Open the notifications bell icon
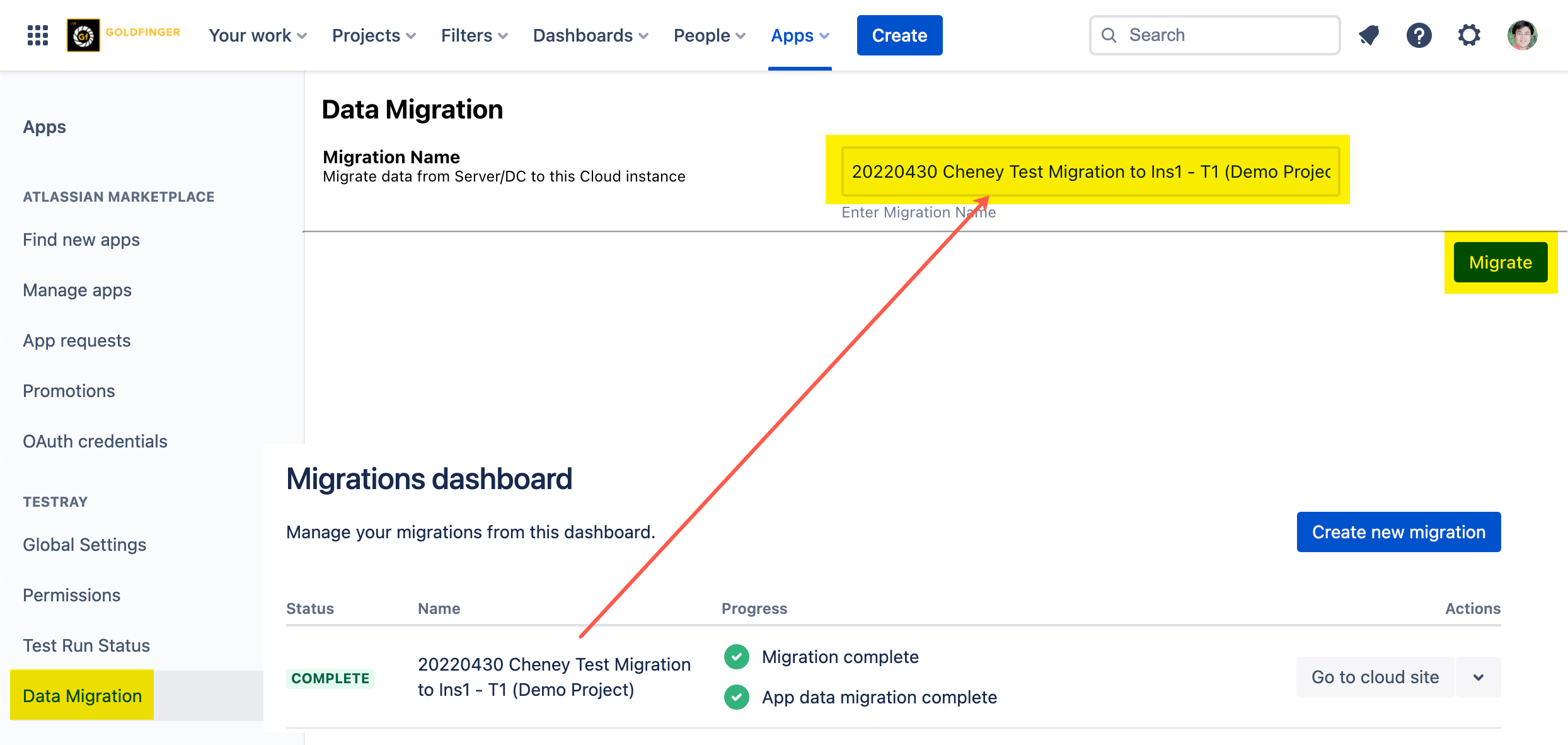Viewport: 1568px width, 745px height. pyautogui.click(x=1369, y=35)
